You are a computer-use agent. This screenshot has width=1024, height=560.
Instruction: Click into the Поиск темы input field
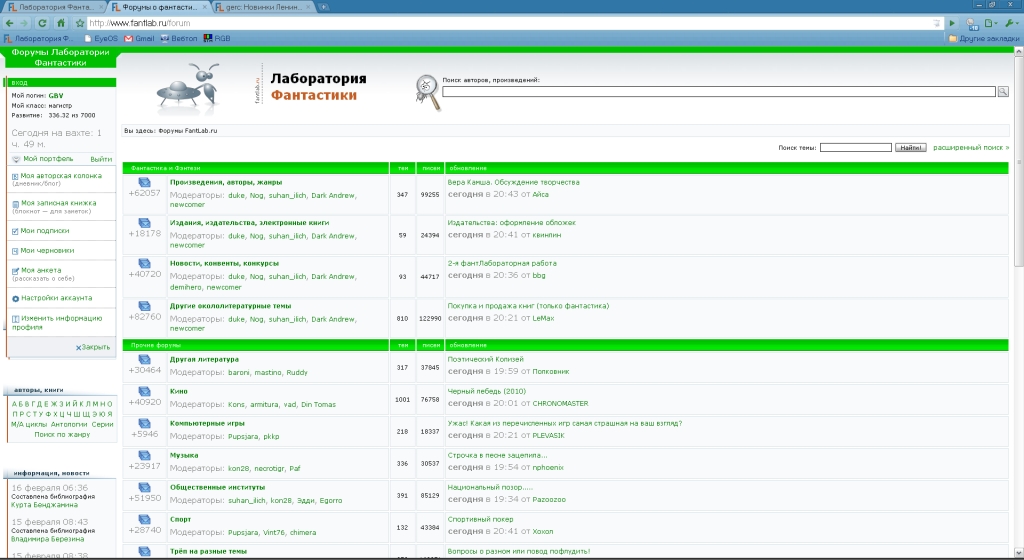(855, 148)
